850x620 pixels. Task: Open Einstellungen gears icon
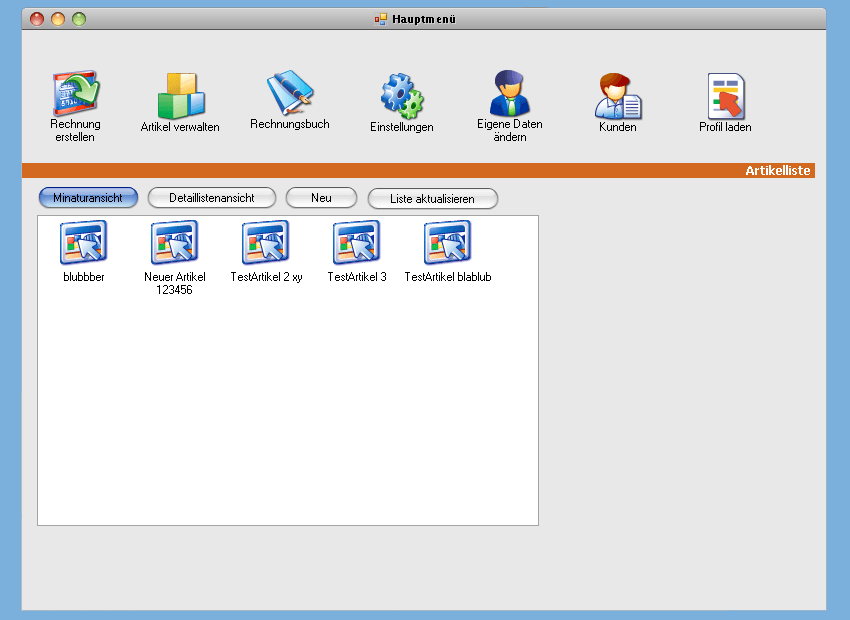[x=402, y=96]
